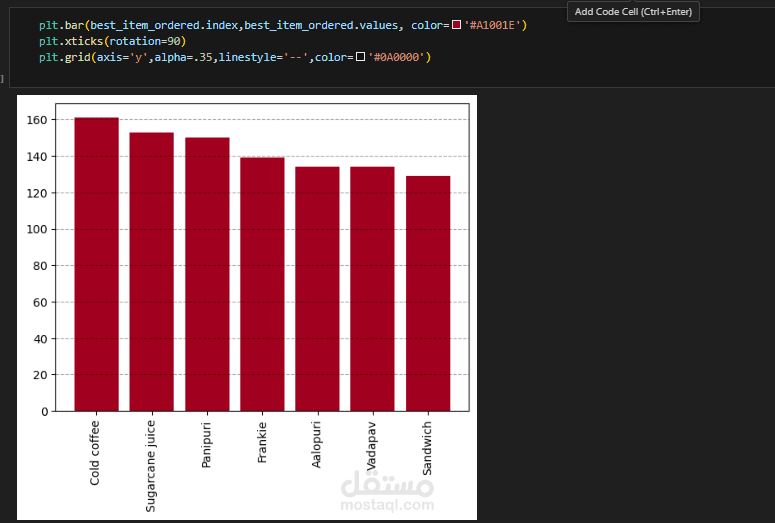Open the red #A1001E color swatch
Viewport: 775px width, 523px height.
click(457, 25)
